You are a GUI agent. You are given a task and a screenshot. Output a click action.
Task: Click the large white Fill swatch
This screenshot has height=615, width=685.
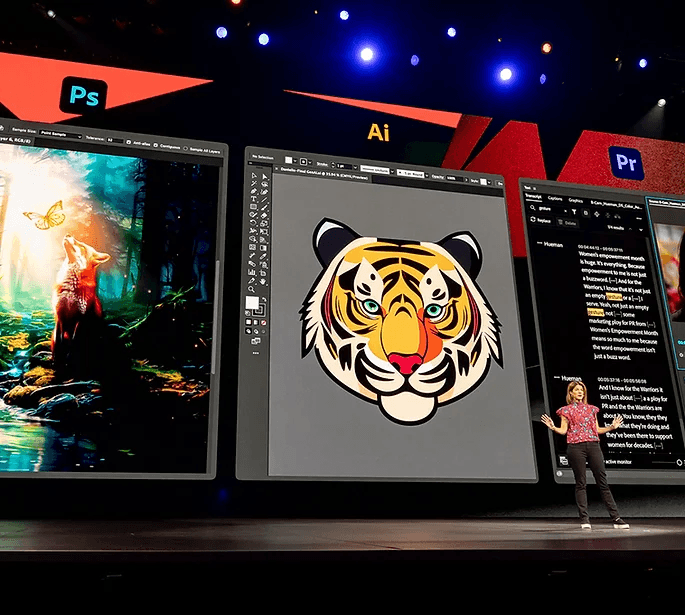252,302
